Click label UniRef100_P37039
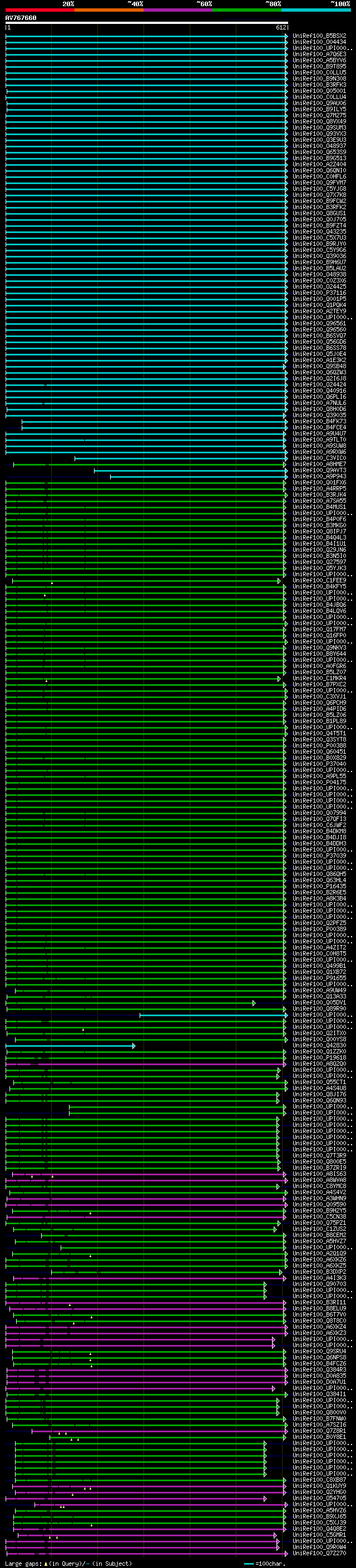The height and width of the screenshot is (1568, 356). click(319, 855)
